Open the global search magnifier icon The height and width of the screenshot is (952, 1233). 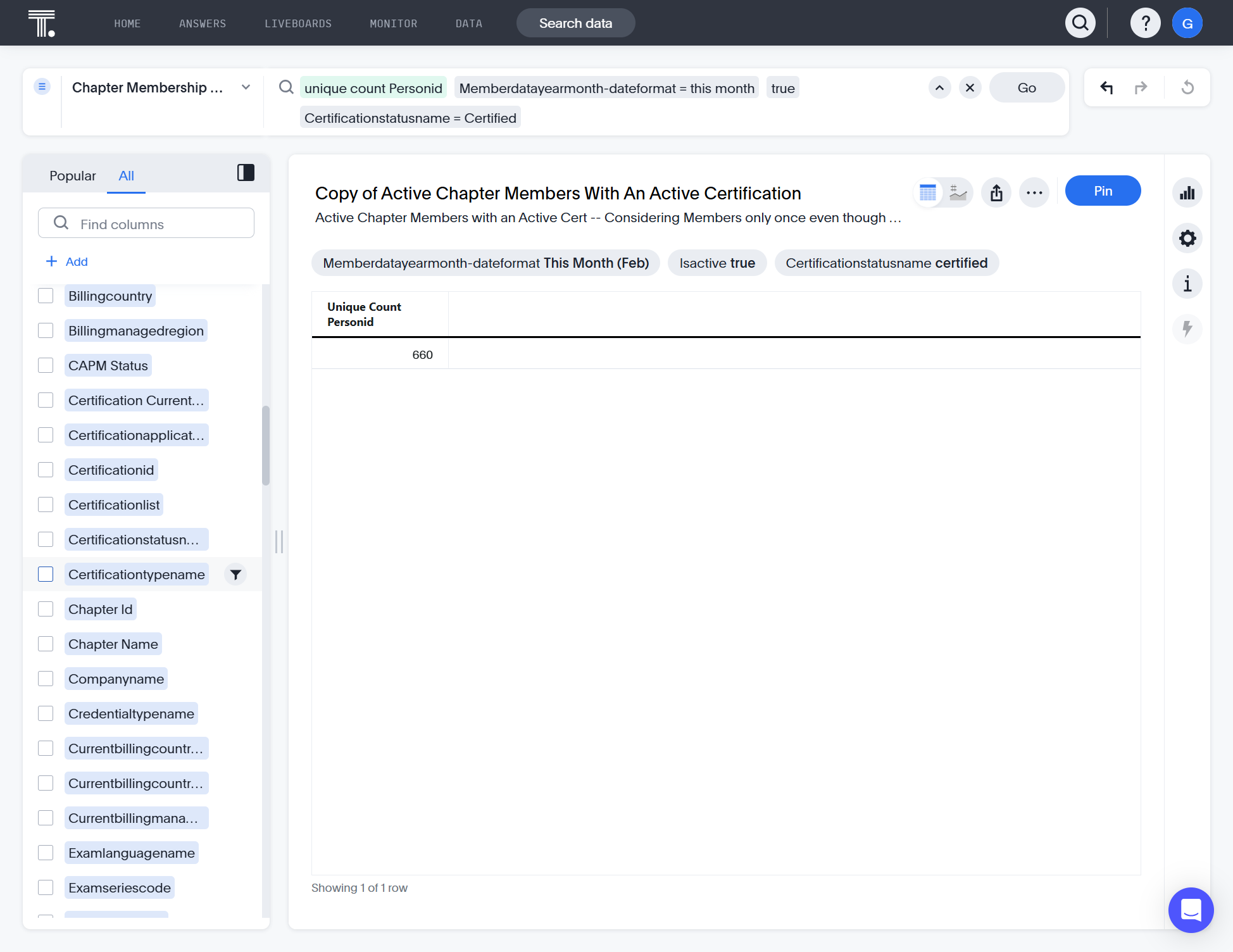click(1080, 23)
